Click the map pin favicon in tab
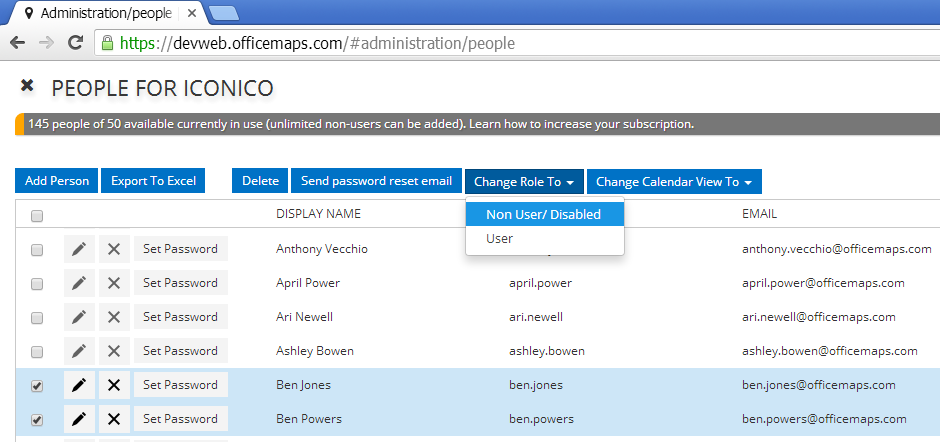Screen dimensions: 940x442 (x=29, y=13)
